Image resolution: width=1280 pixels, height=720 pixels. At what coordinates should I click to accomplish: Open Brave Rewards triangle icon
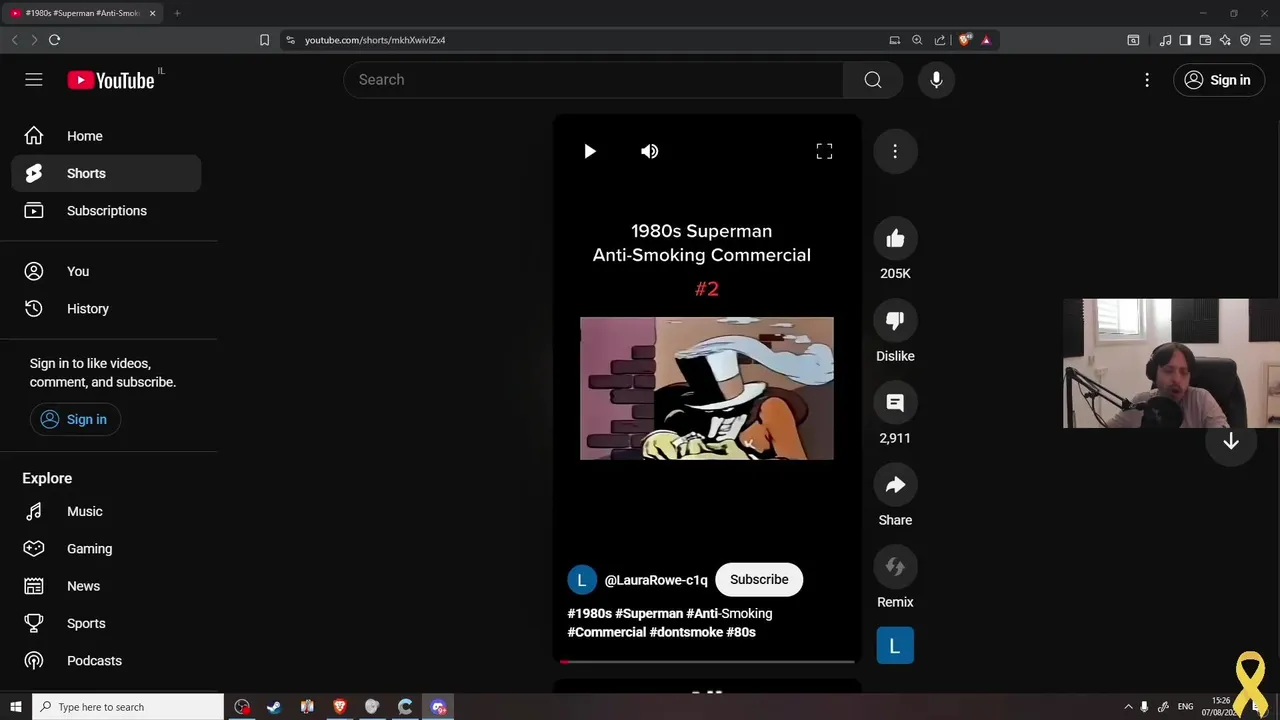(986, 40)
